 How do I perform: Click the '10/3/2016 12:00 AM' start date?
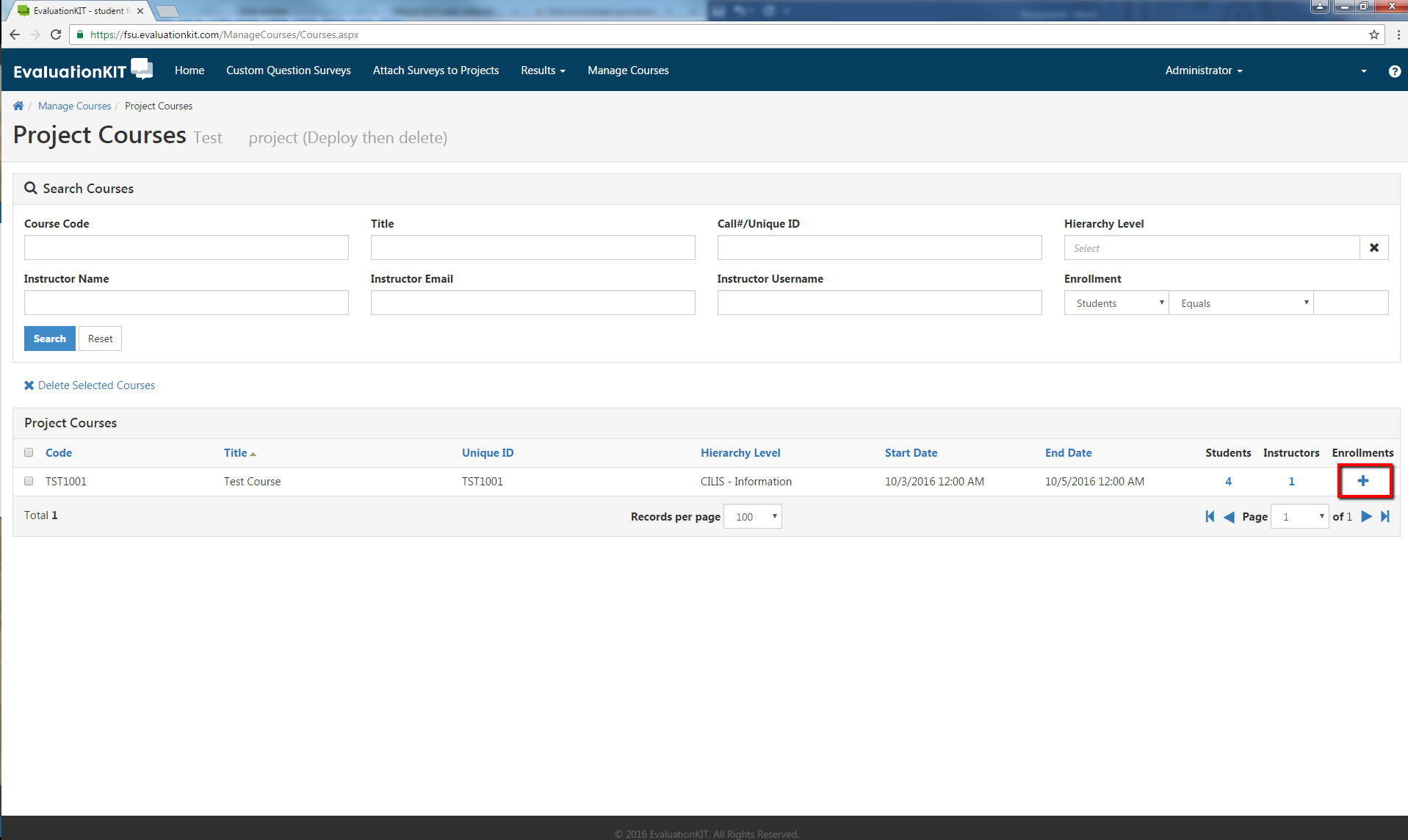pos(934,482)
